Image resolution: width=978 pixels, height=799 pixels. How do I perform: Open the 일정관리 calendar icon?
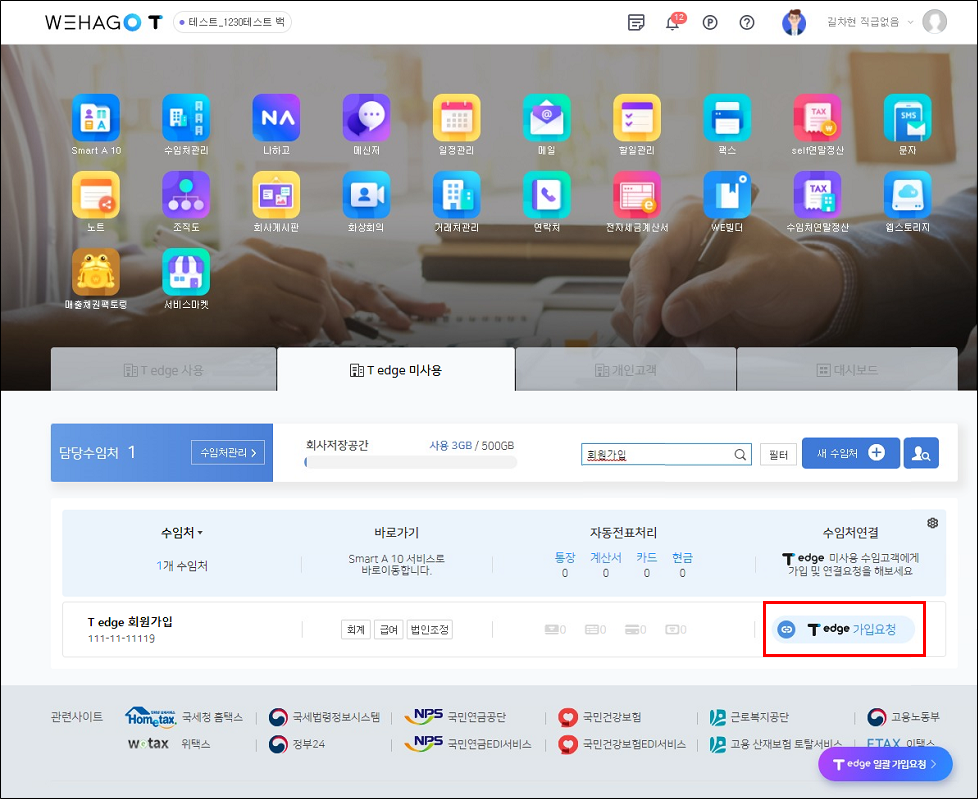[456, 118]
